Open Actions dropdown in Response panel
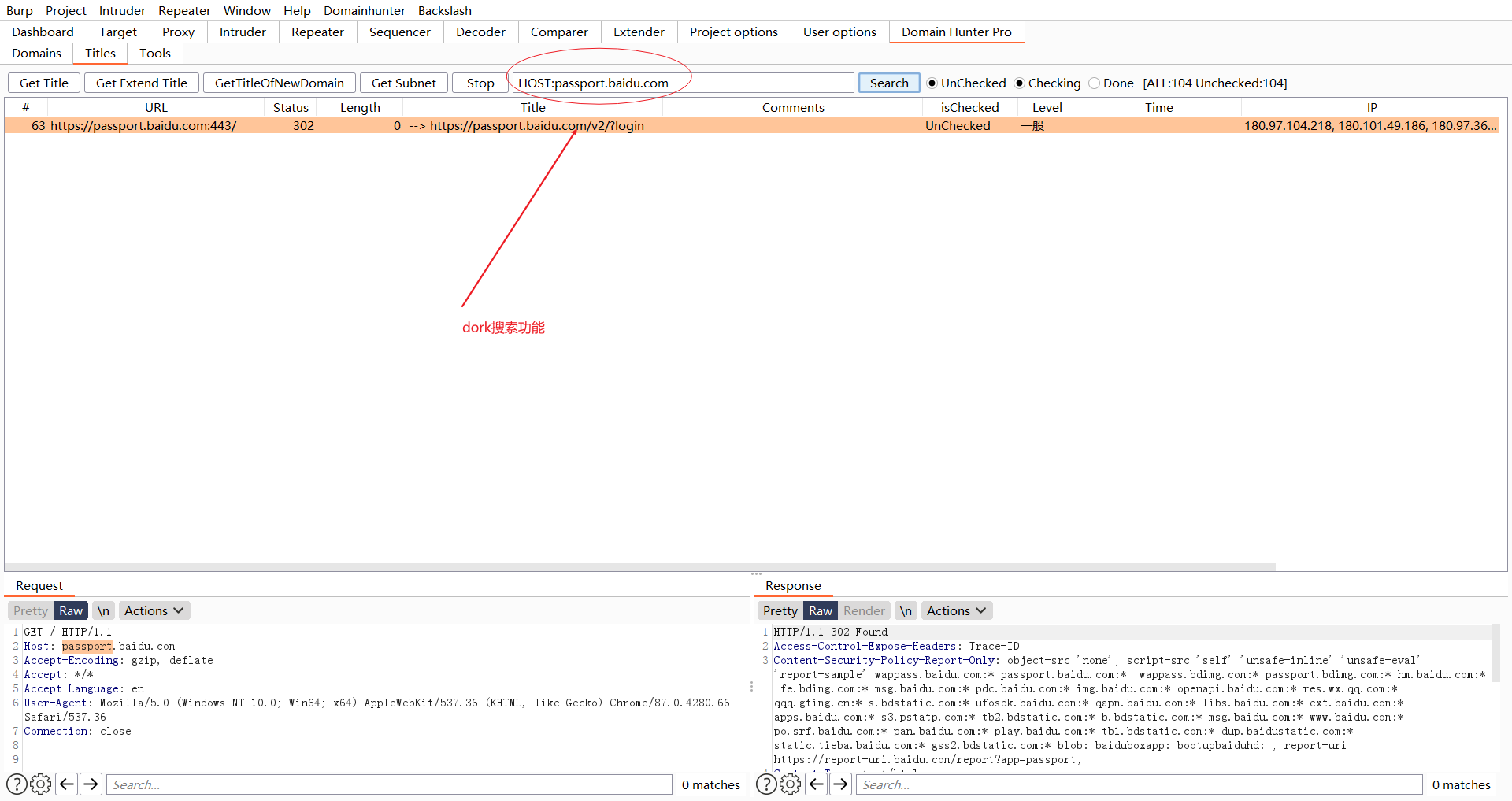The image size is (1512, 801). (x=957, y=610)
